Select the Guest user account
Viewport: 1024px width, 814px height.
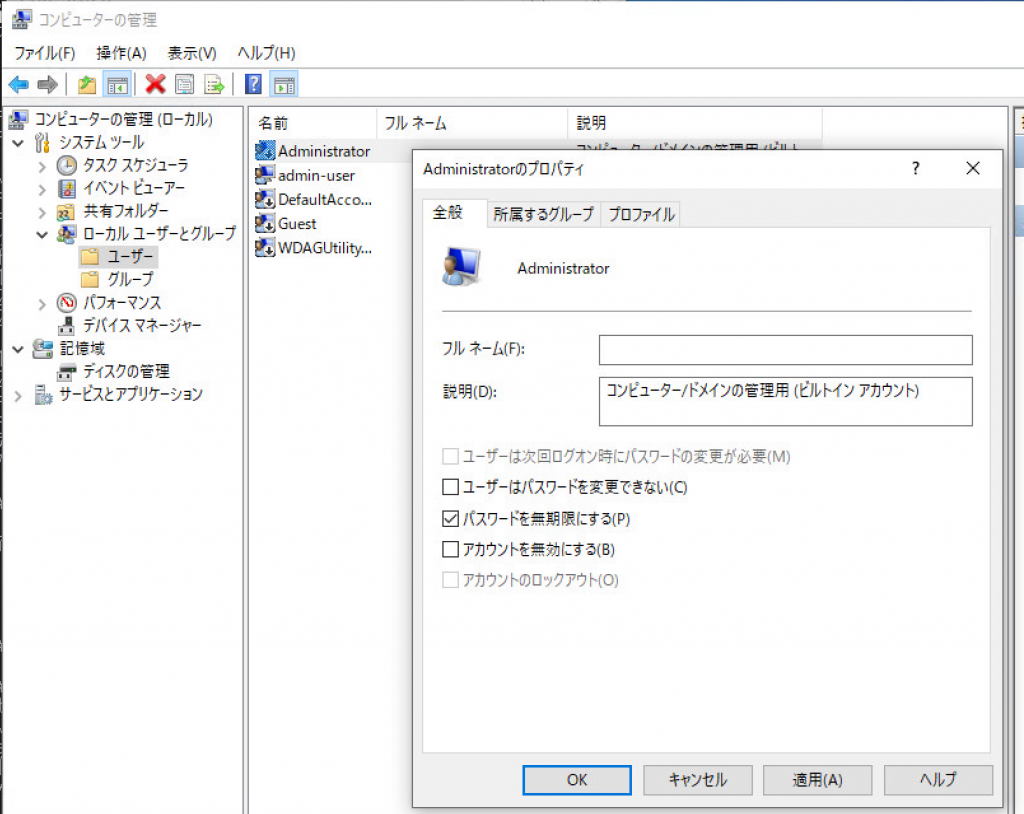(297, 223)
